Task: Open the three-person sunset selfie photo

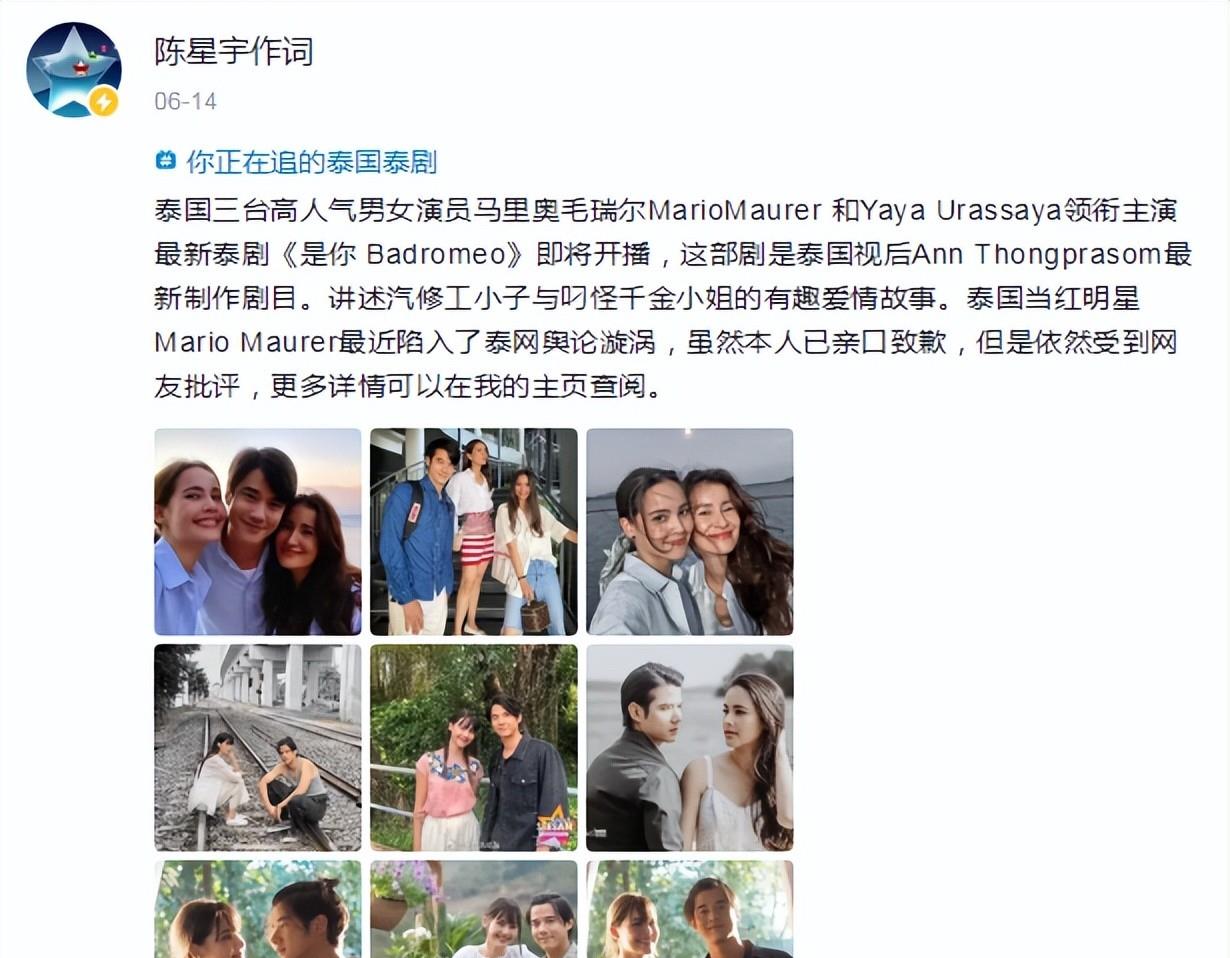Action: (258, 532)
